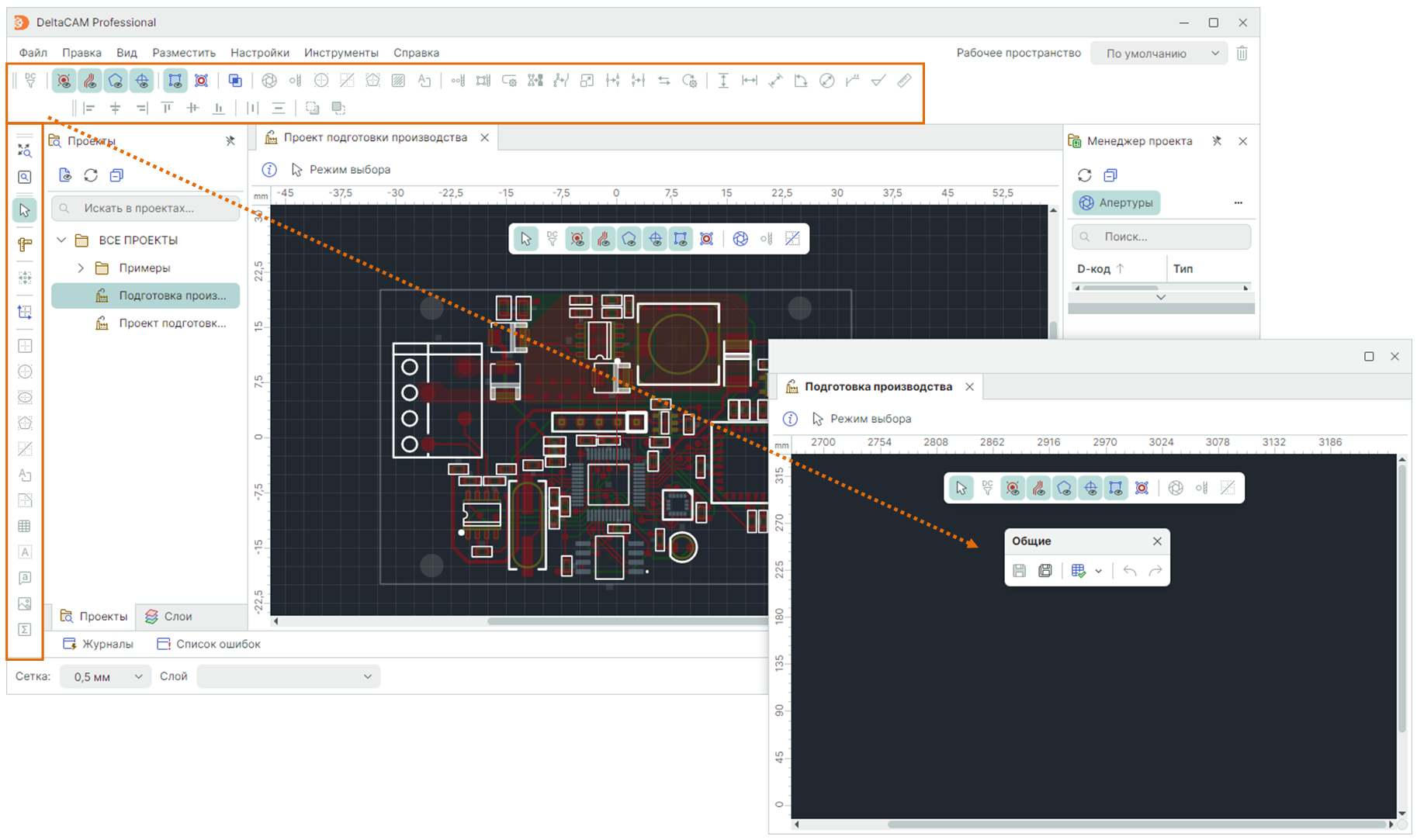Switch to the Слои tab
The image size is (1417, 840).
click(168, 617)
